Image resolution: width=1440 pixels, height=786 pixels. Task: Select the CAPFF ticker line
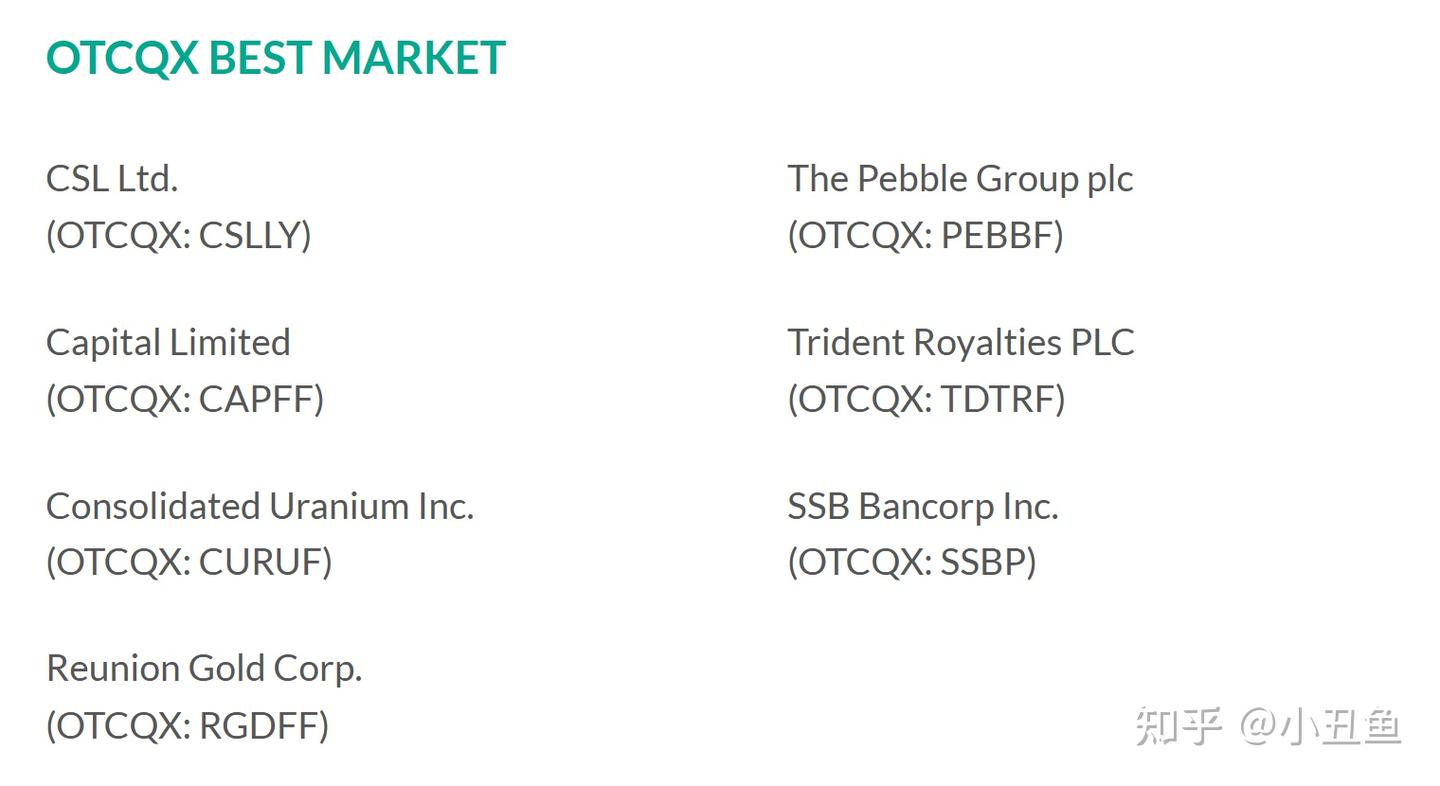pos(185,399)
